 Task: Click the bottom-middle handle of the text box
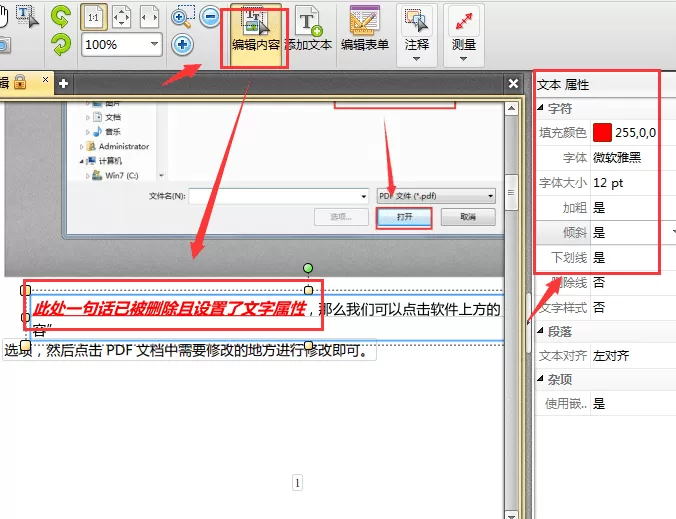point(309,345)
